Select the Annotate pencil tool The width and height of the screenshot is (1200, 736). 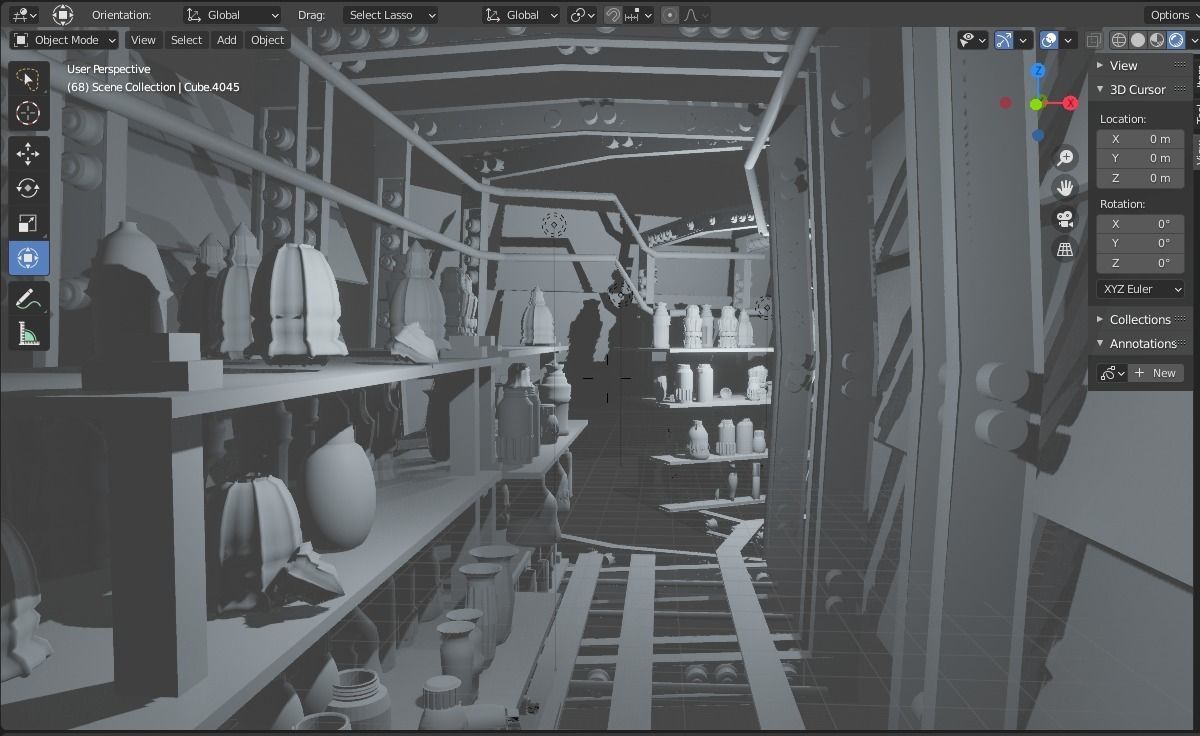click(28, 298)
